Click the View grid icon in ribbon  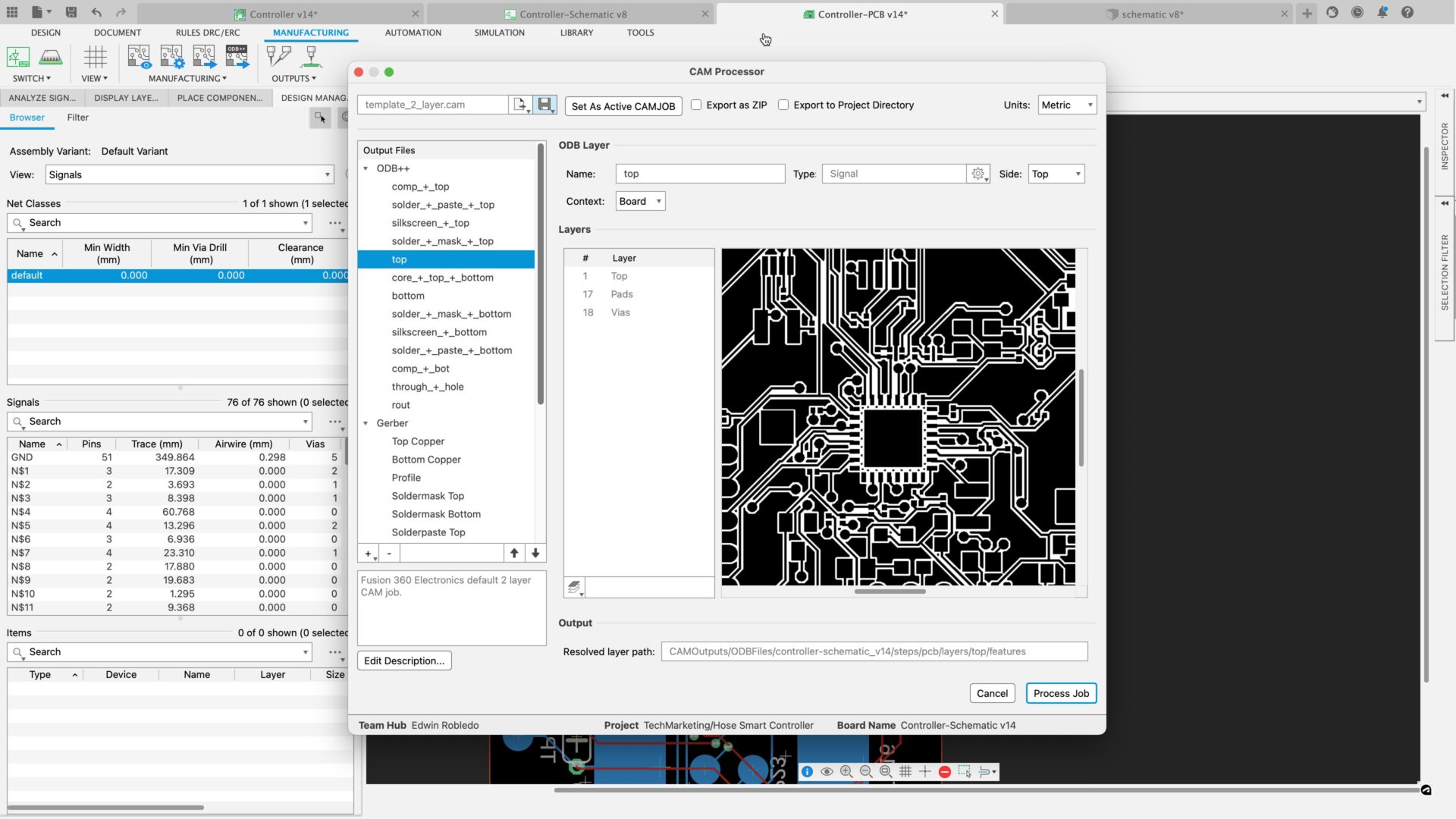(95, 57)
